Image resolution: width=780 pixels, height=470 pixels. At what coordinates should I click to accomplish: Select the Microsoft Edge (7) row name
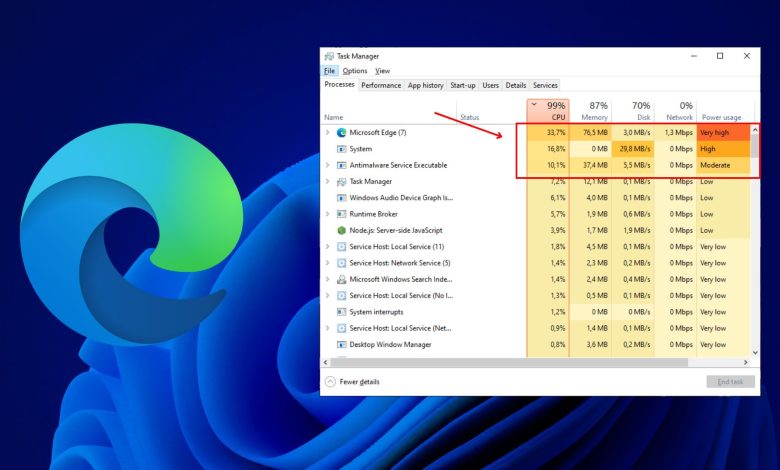(x=378, y=133)
